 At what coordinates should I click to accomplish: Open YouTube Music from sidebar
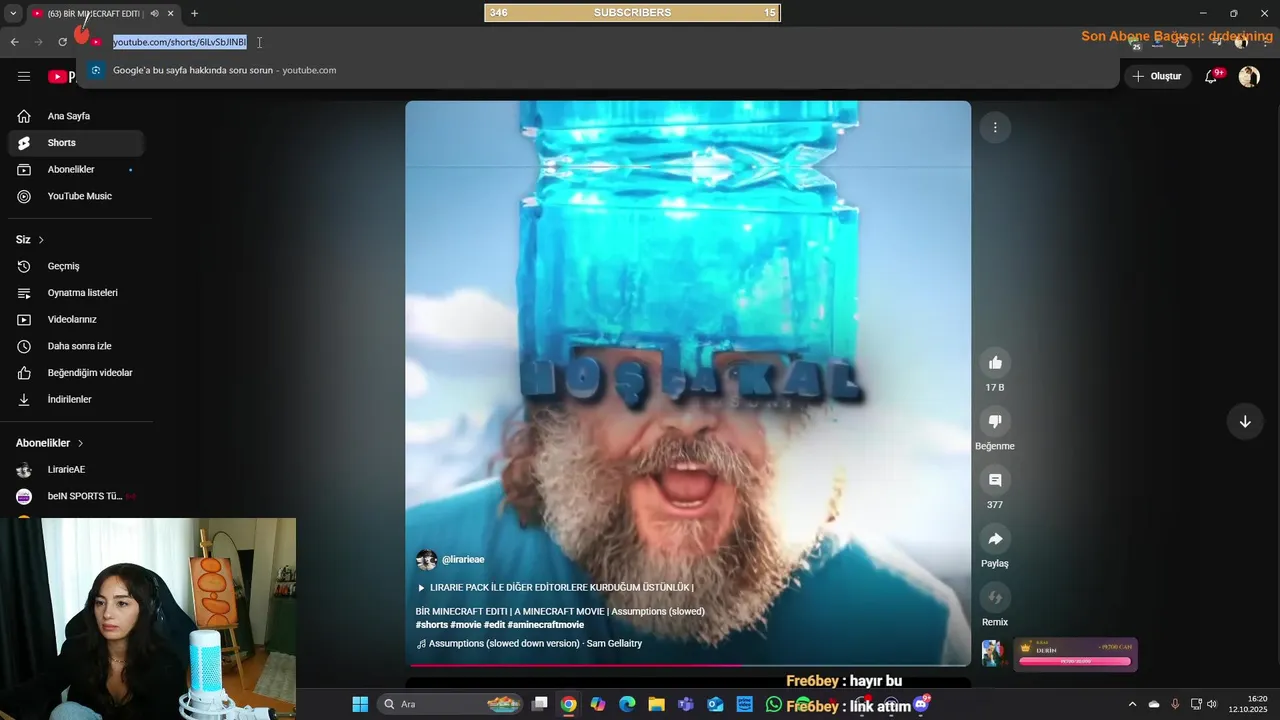click(76, 196)
